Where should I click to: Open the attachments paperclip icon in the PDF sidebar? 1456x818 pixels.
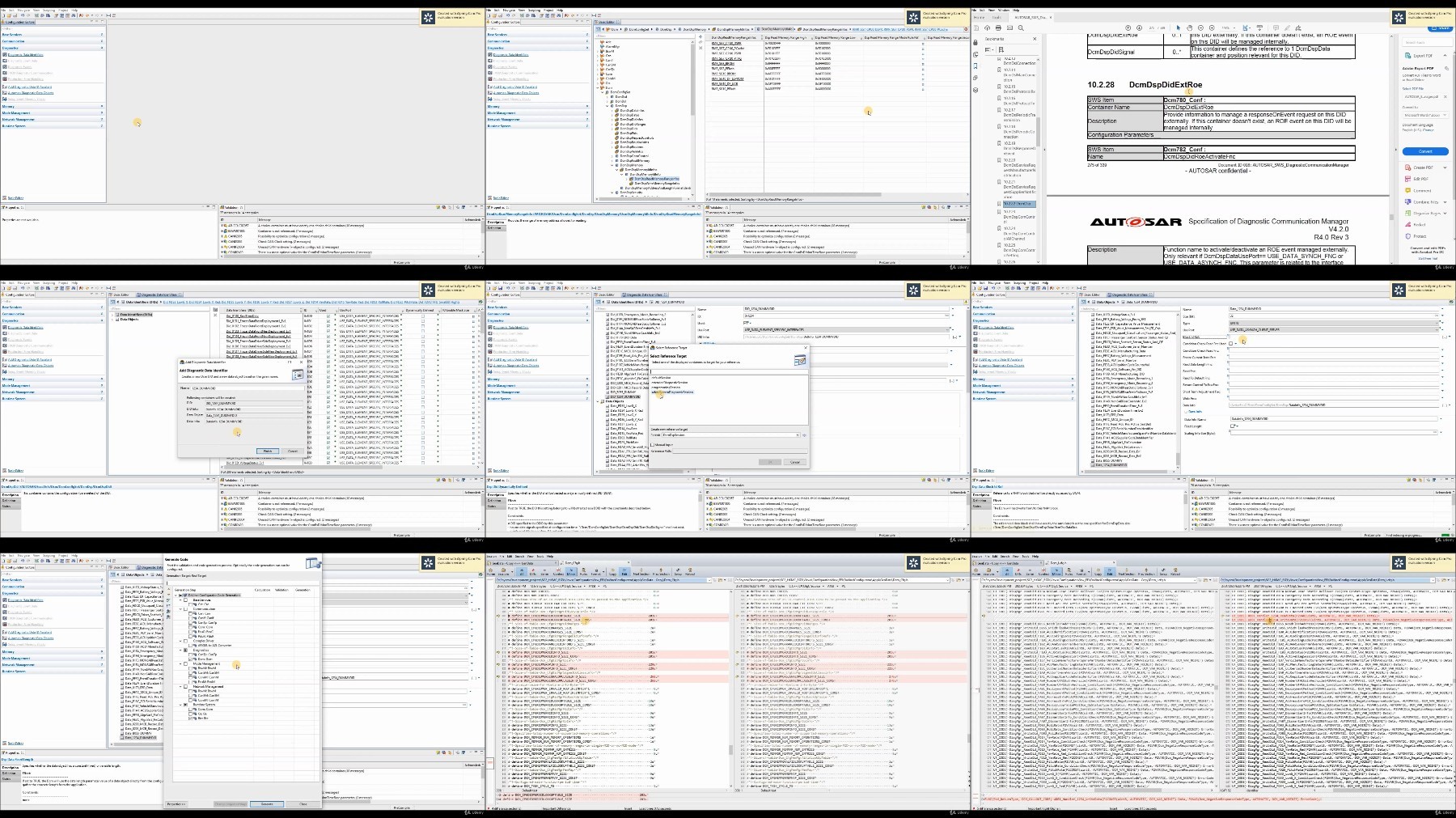coord(976,78)
